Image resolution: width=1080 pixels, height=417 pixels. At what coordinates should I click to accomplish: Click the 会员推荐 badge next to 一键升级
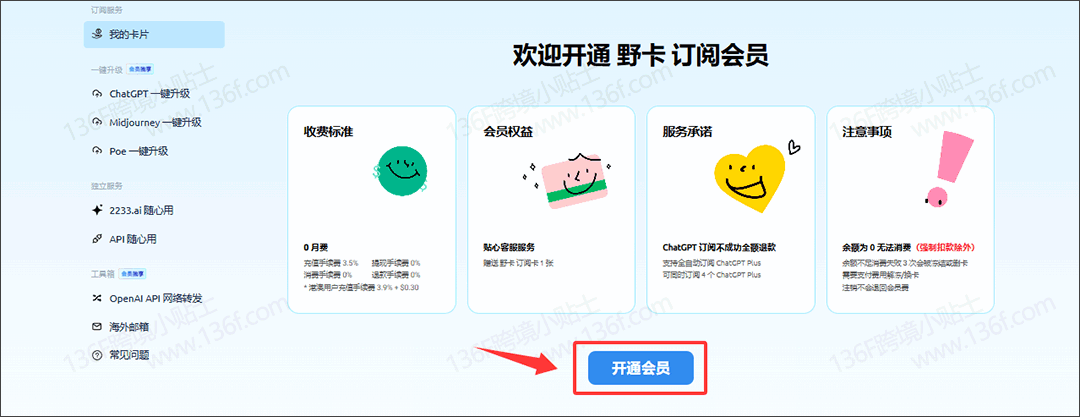140,69
